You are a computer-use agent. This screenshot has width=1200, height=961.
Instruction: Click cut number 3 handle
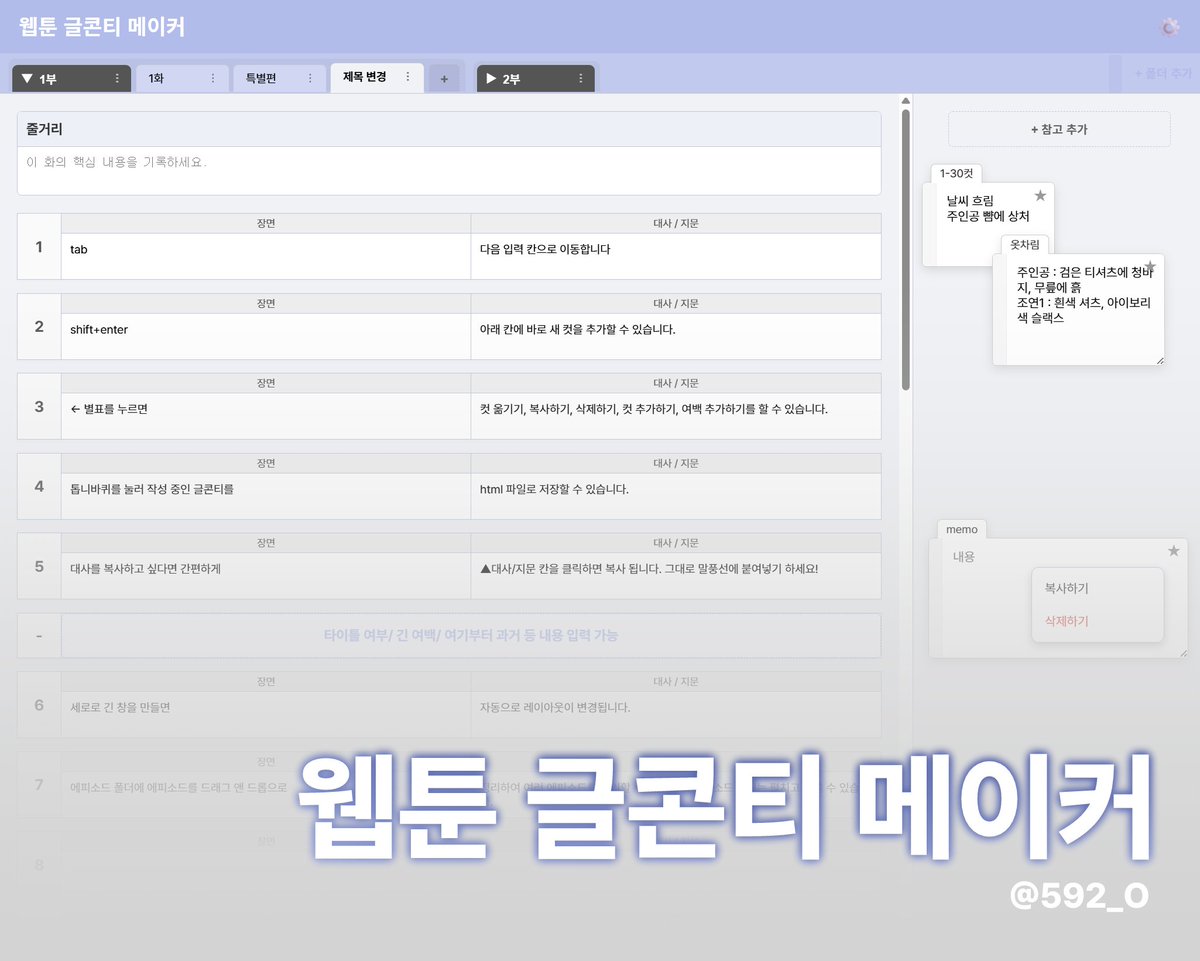point(39,406)
